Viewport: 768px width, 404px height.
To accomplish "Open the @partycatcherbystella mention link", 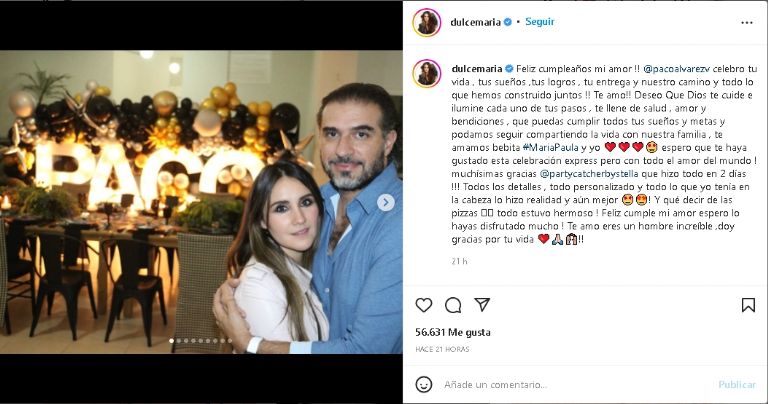I will coord(589,174).
